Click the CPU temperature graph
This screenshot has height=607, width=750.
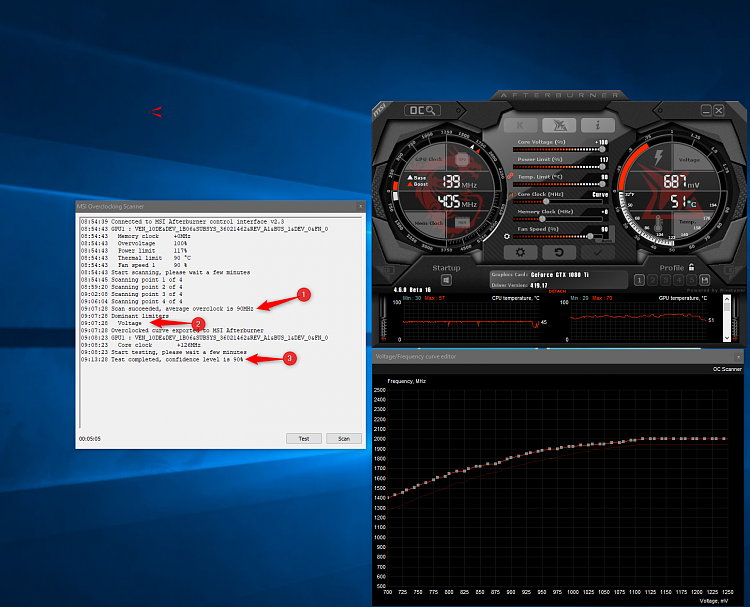(472, 320)
